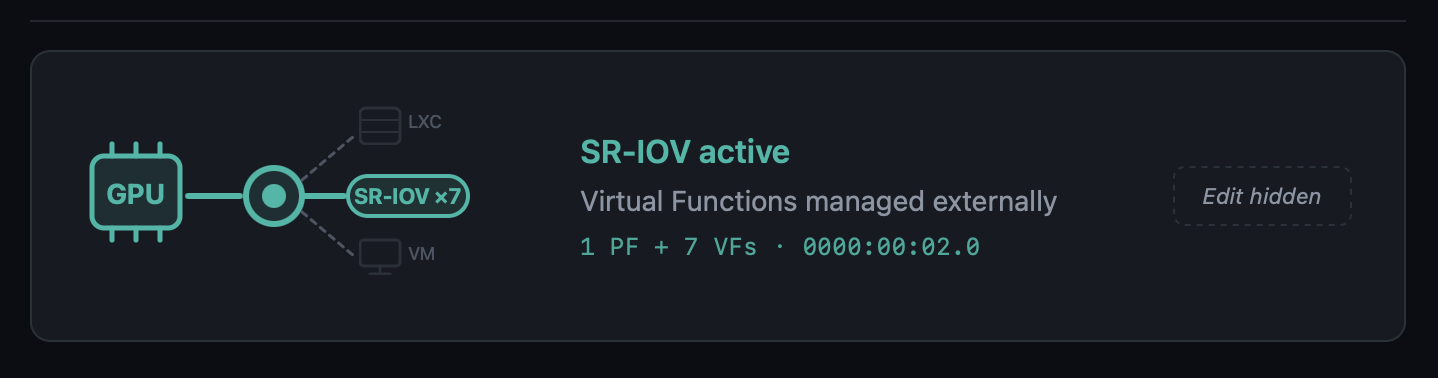The height and width of the screenshot is (378, 1438).
Task: Click the GPU chip icon
Action: coord(136,195)
